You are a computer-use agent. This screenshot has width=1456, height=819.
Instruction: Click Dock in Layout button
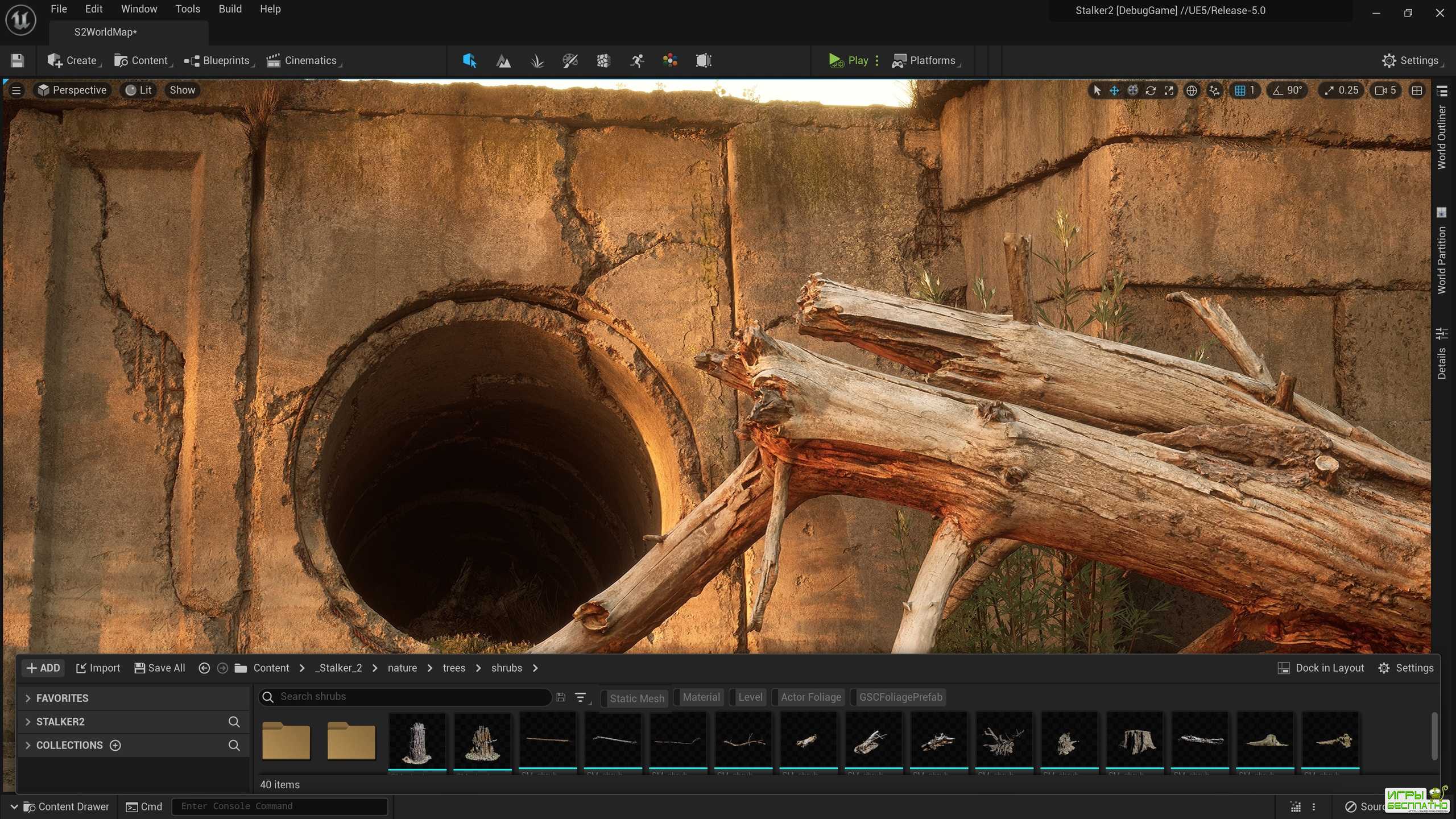click(x=1321, y=668)
